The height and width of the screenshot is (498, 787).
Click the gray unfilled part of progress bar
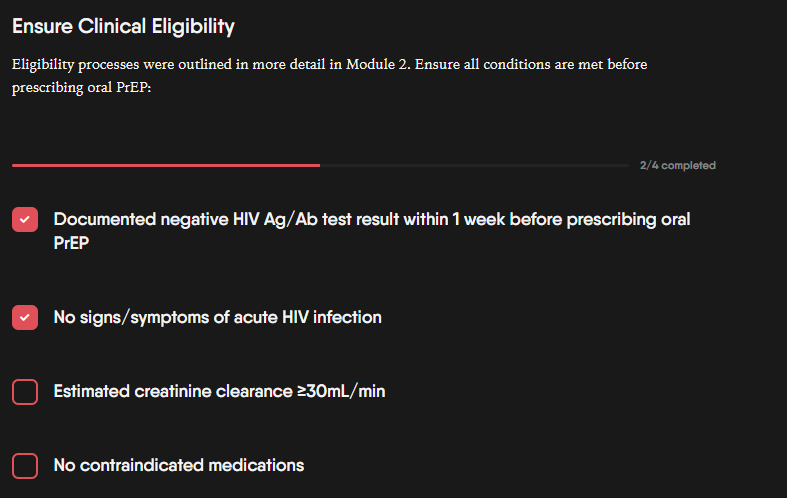click(x=475, y=165)
